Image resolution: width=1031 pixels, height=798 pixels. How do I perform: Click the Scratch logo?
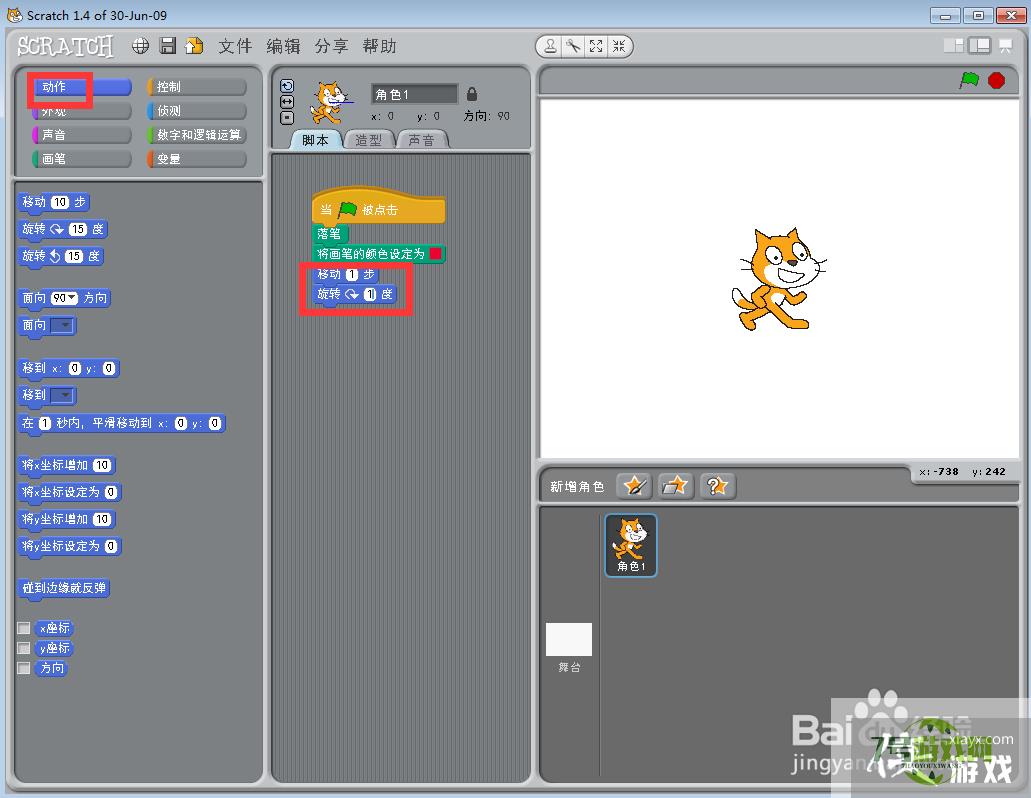(65, 46)
